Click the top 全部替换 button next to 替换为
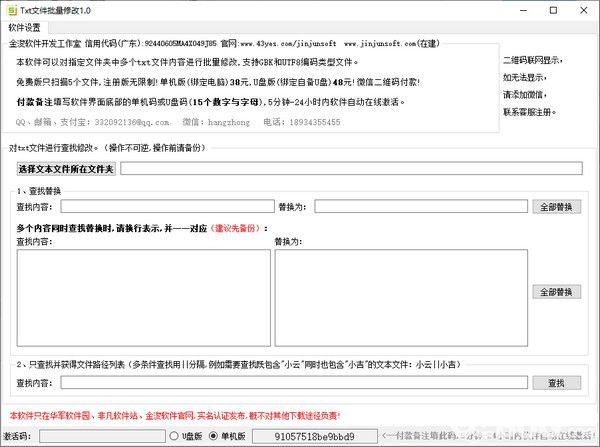600x447 pixels. click(x=557, y=207)
